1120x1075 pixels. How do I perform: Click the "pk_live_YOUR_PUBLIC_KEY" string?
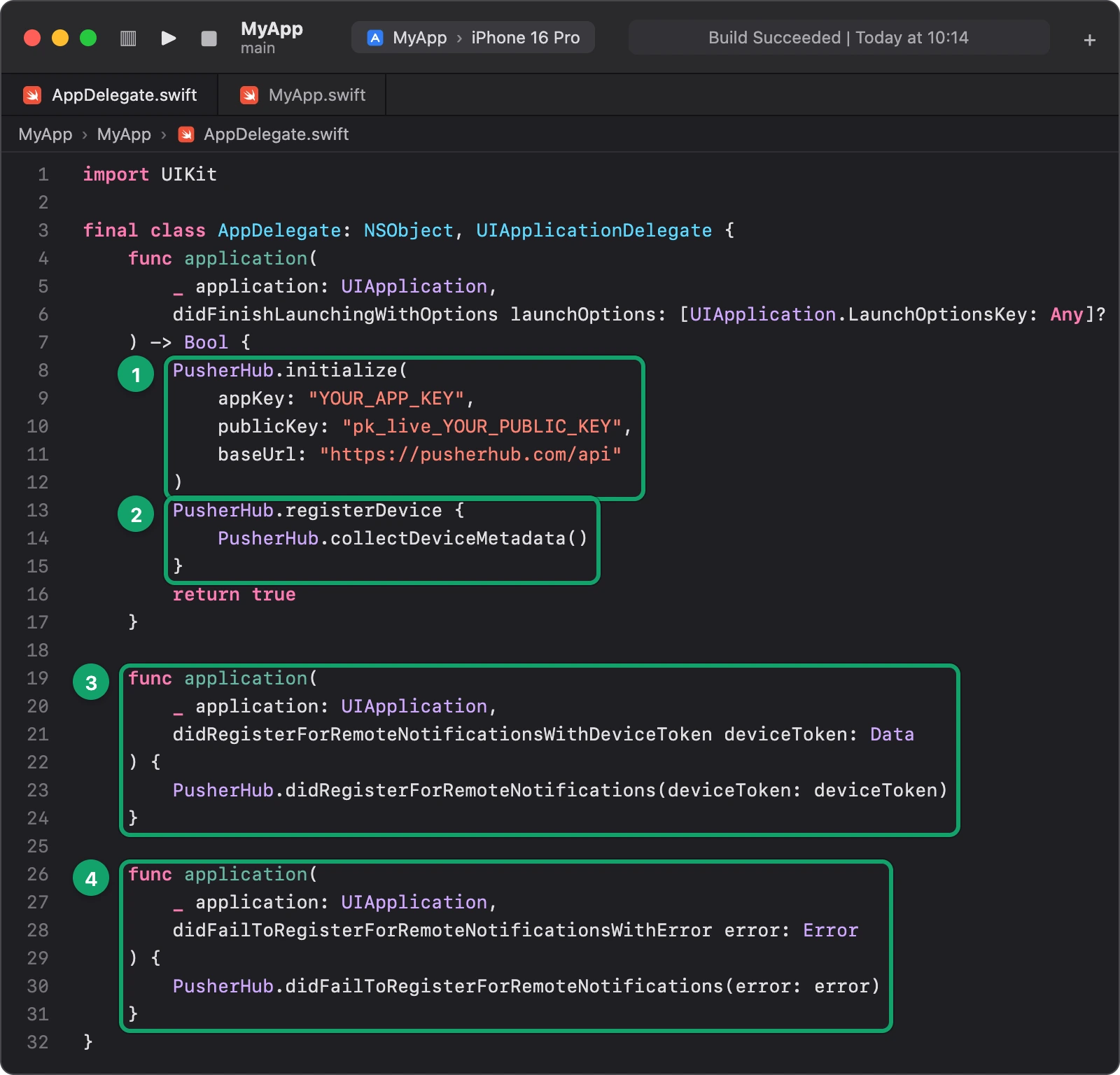coord(482,426)
